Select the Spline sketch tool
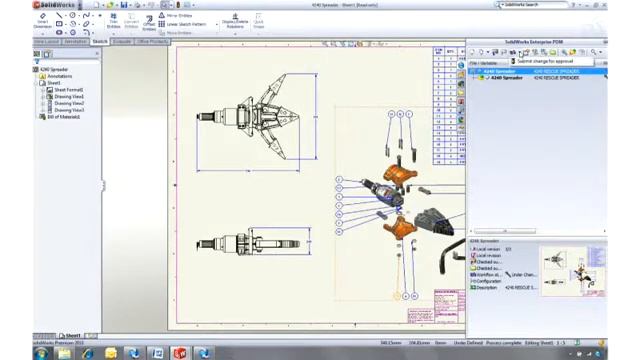Image resolution: width=640 pixels, height=360 pixels. (x=86, y=15)
